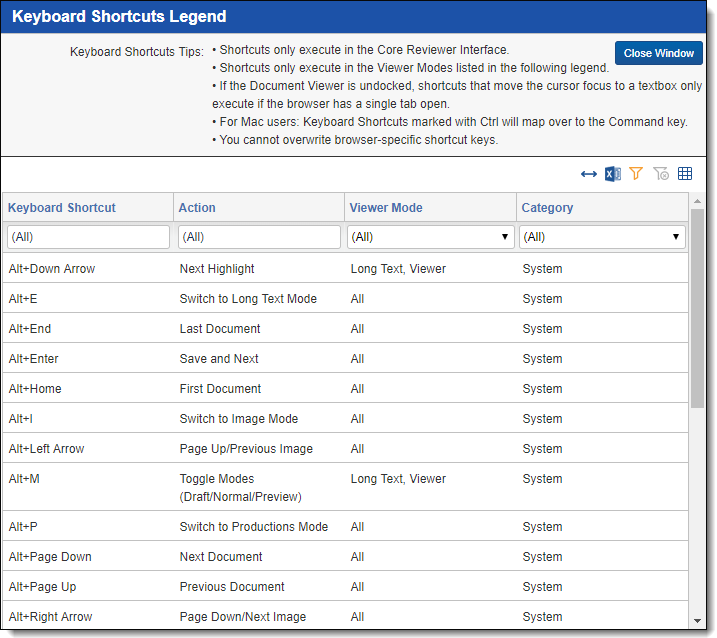
Task: Click the vertical scrollbar thumb
Action: pos(697,308)
